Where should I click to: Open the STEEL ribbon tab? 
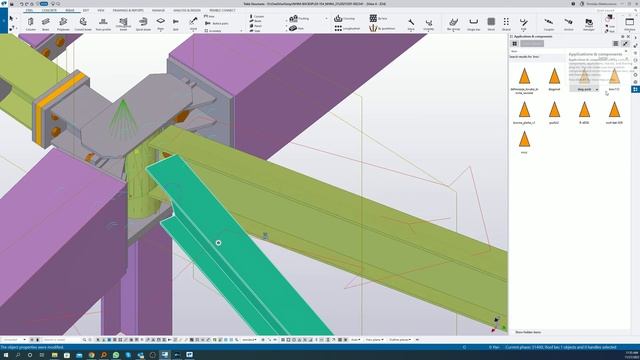point(29,10)
